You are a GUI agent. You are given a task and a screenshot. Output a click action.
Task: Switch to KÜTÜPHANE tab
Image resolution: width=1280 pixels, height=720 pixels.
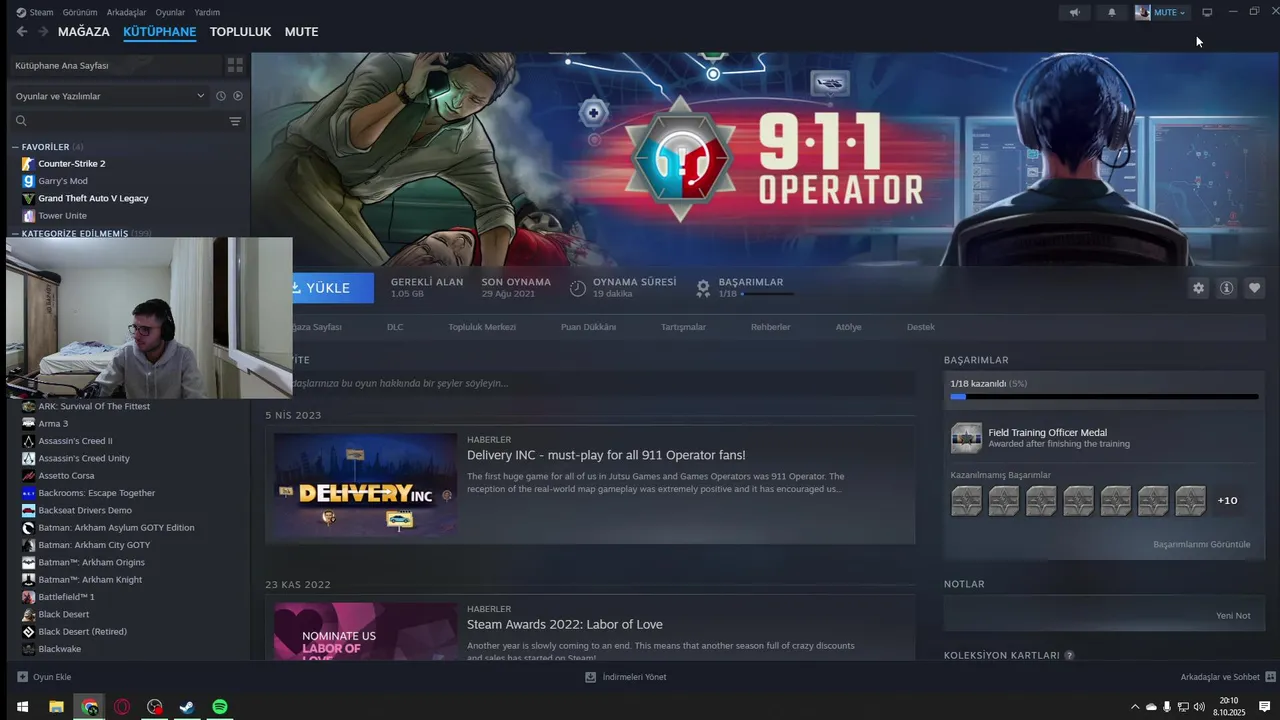159,32
